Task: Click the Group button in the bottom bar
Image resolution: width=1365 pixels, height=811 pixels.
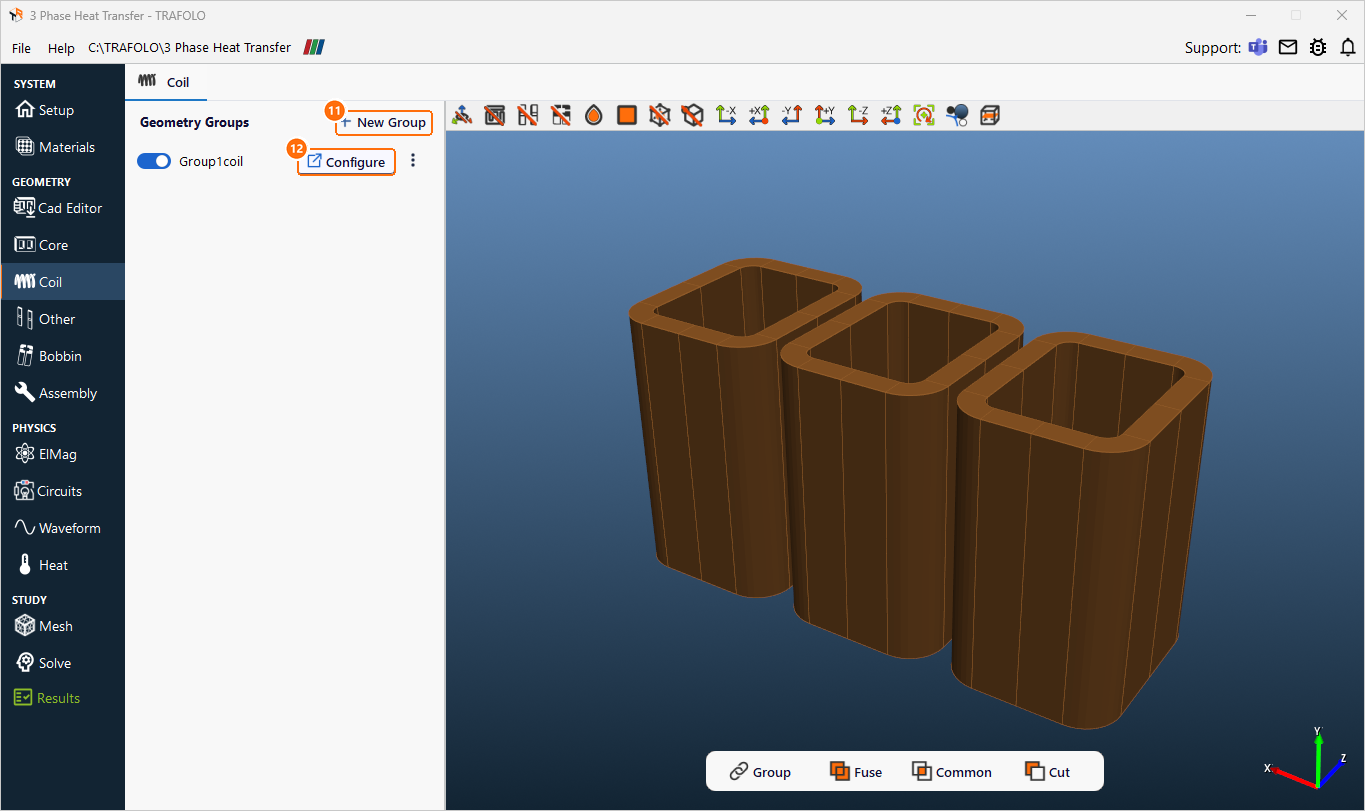Action: (760, 771)
